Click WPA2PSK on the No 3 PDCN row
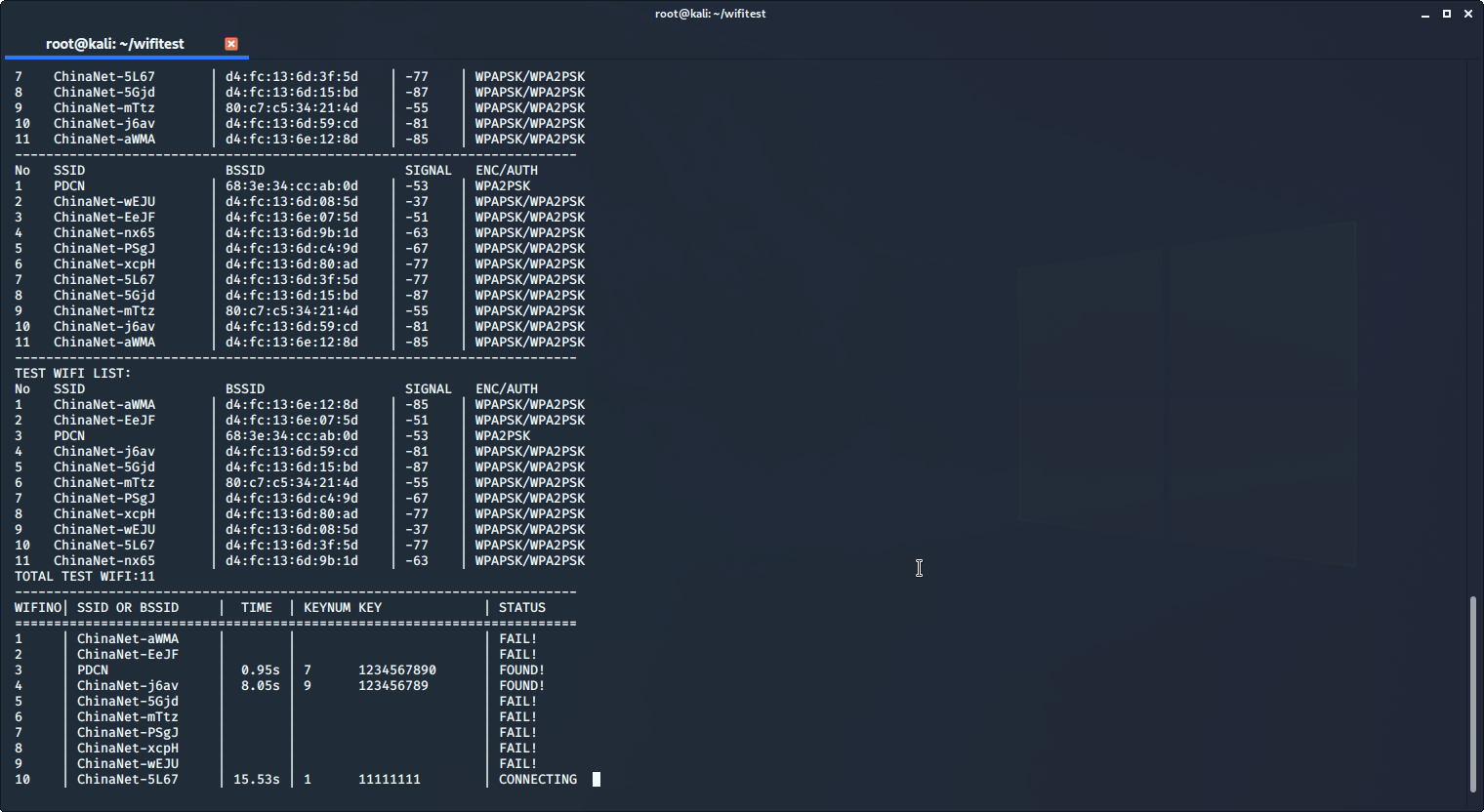The image size is (1484, 812). click(503, 435)
